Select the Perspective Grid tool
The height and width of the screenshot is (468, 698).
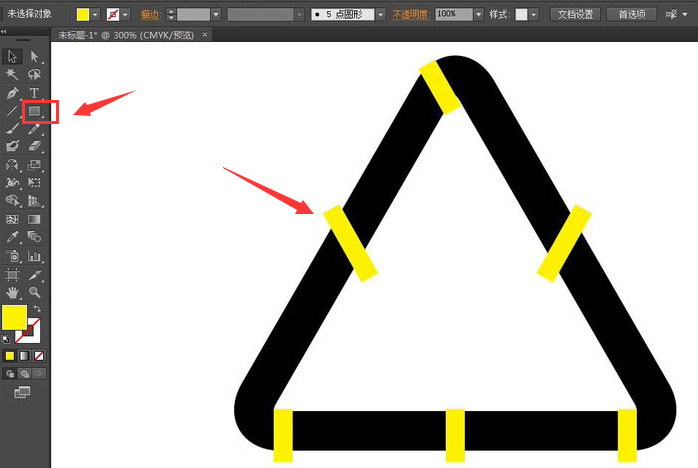click(x=34, y=201)
